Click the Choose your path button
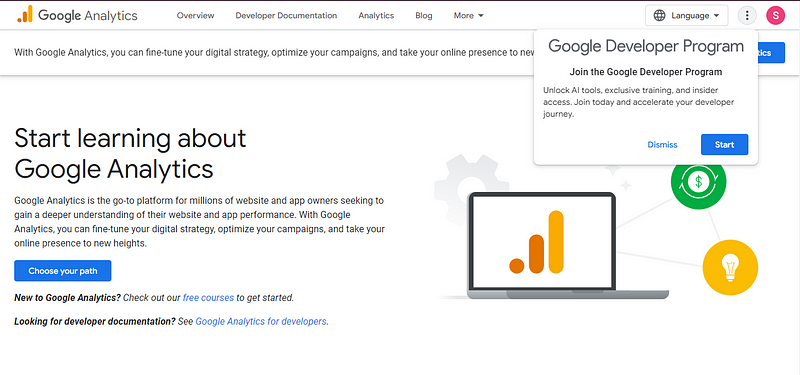The height and width of the screenshot is (375, 800). tap(63, 271)
